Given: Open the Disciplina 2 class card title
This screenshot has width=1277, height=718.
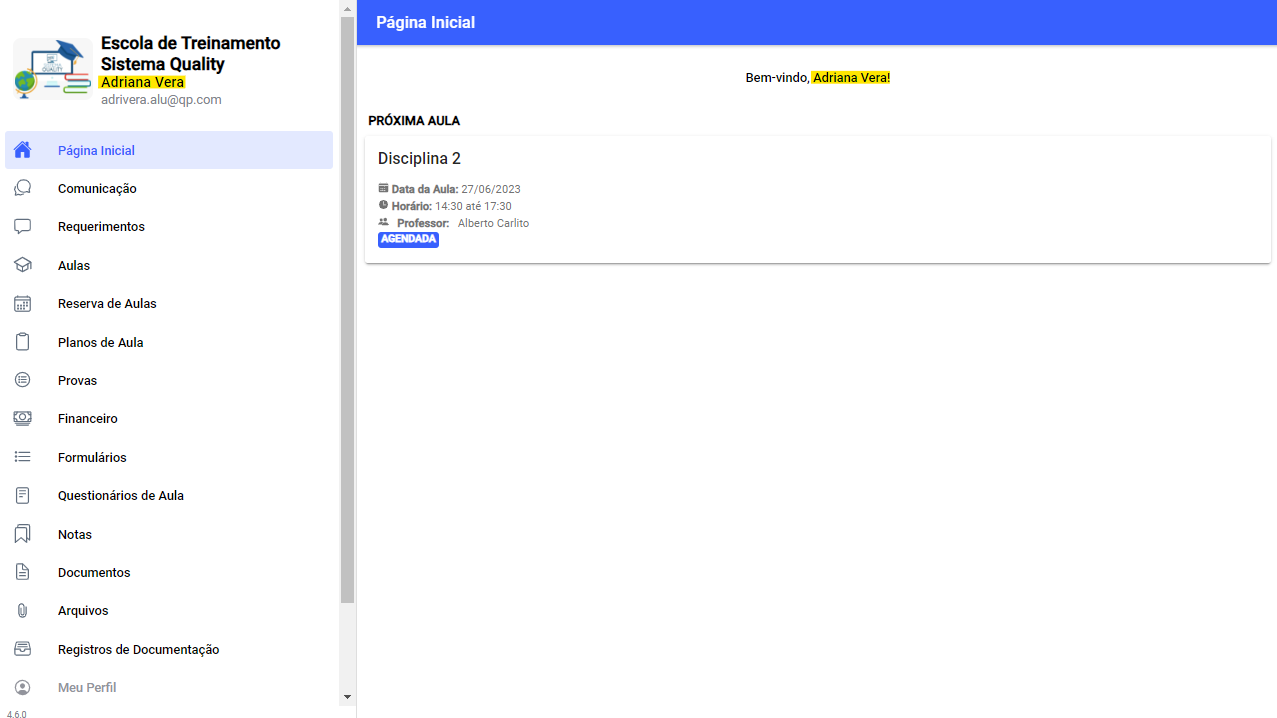Looking at the screenshot, I should coord(419,159).
